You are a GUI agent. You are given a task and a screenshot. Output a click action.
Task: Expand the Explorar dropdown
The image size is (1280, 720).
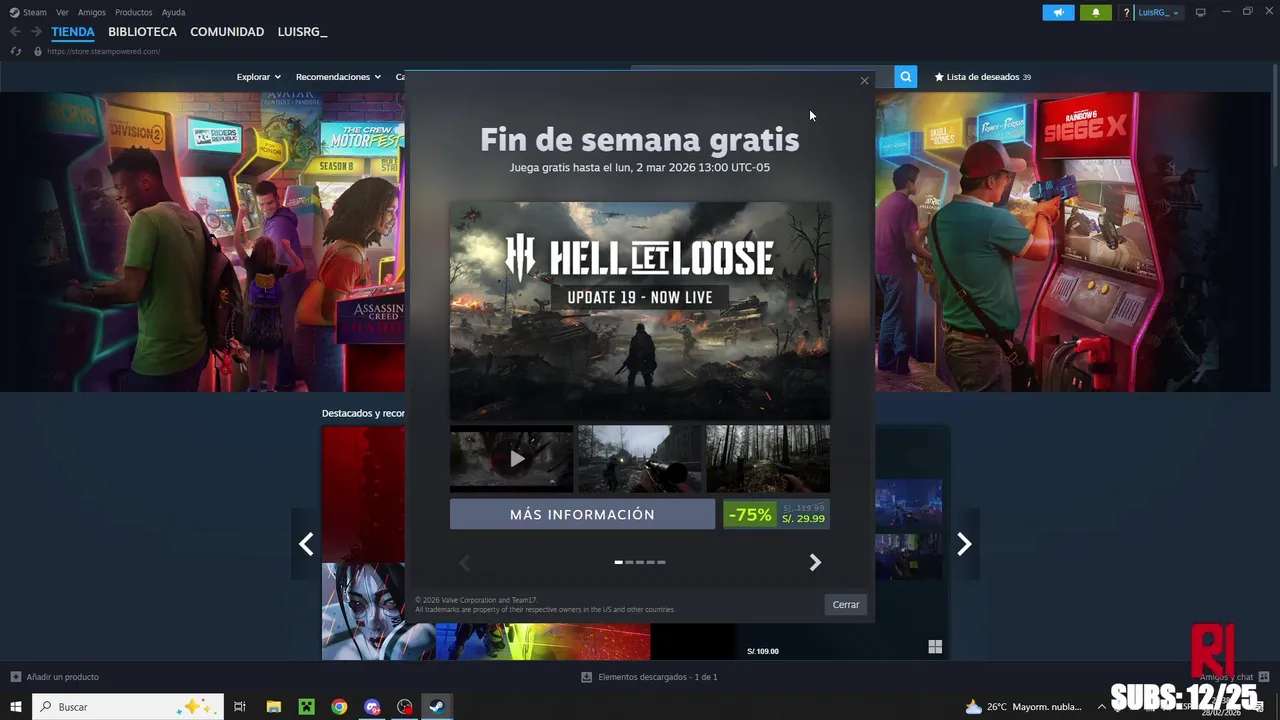click(x=258, y=77)
